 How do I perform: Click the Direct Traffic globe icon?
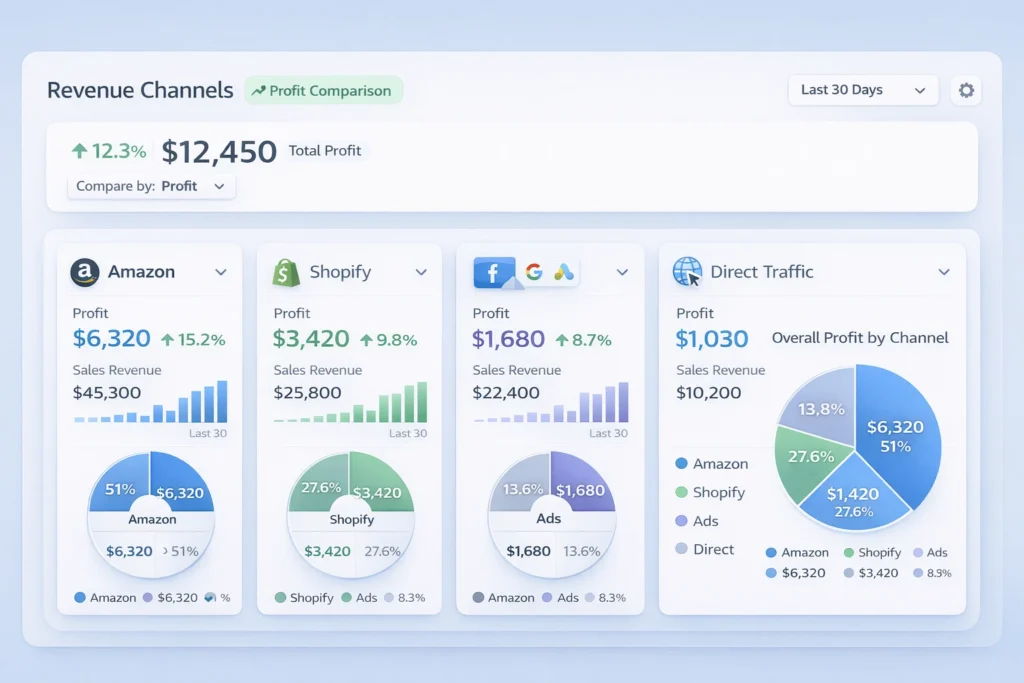pos(686,271)
